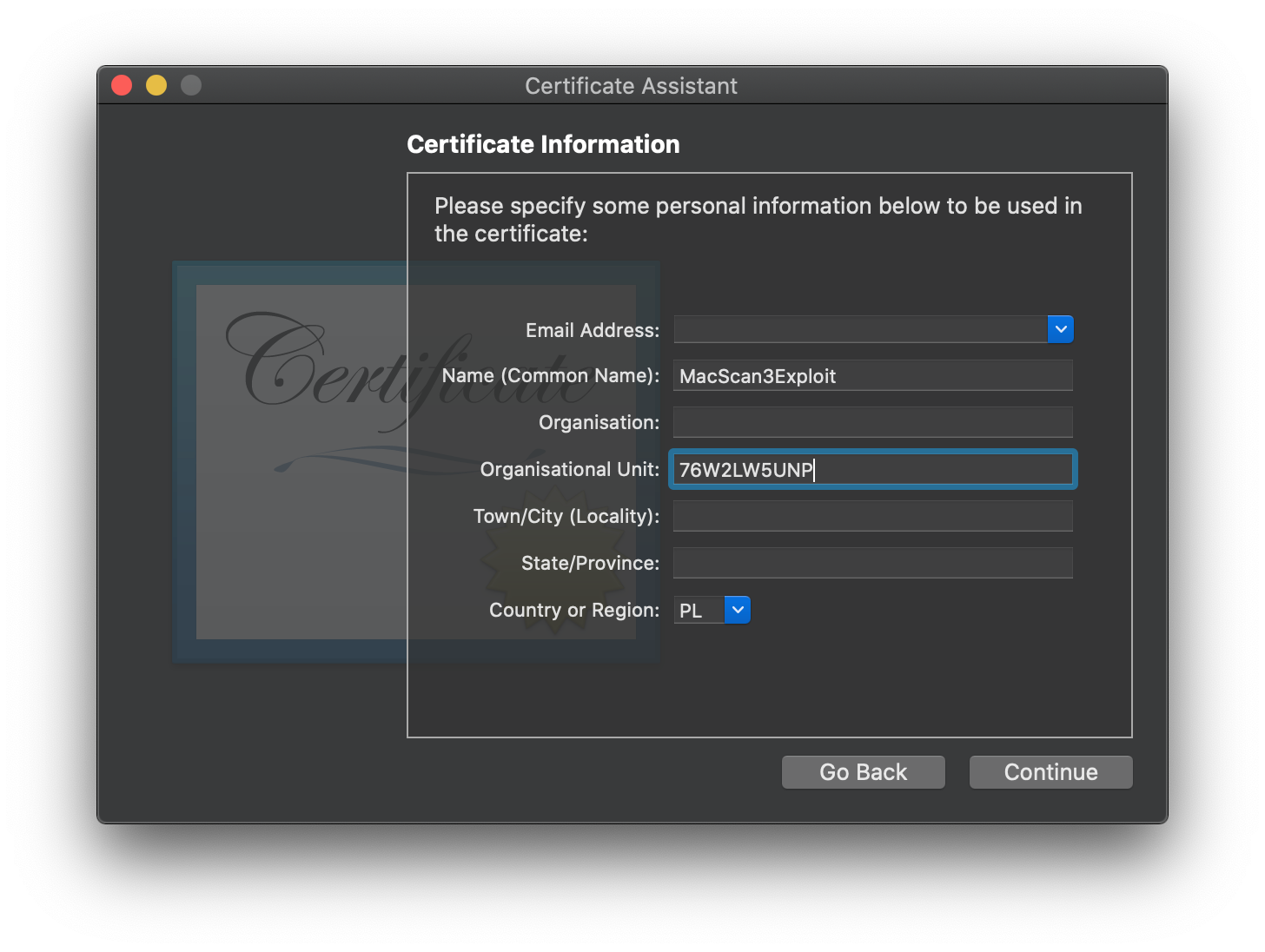Focus the Name field containing MacScan3Exploit
1265x952 pixels.
[x=872, y=376]
